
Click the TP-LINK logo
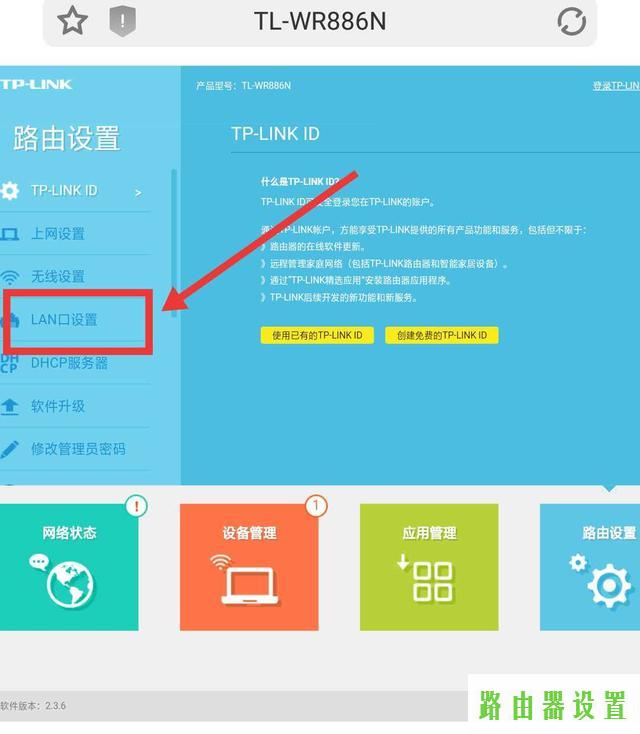click(x=36, y=84)
